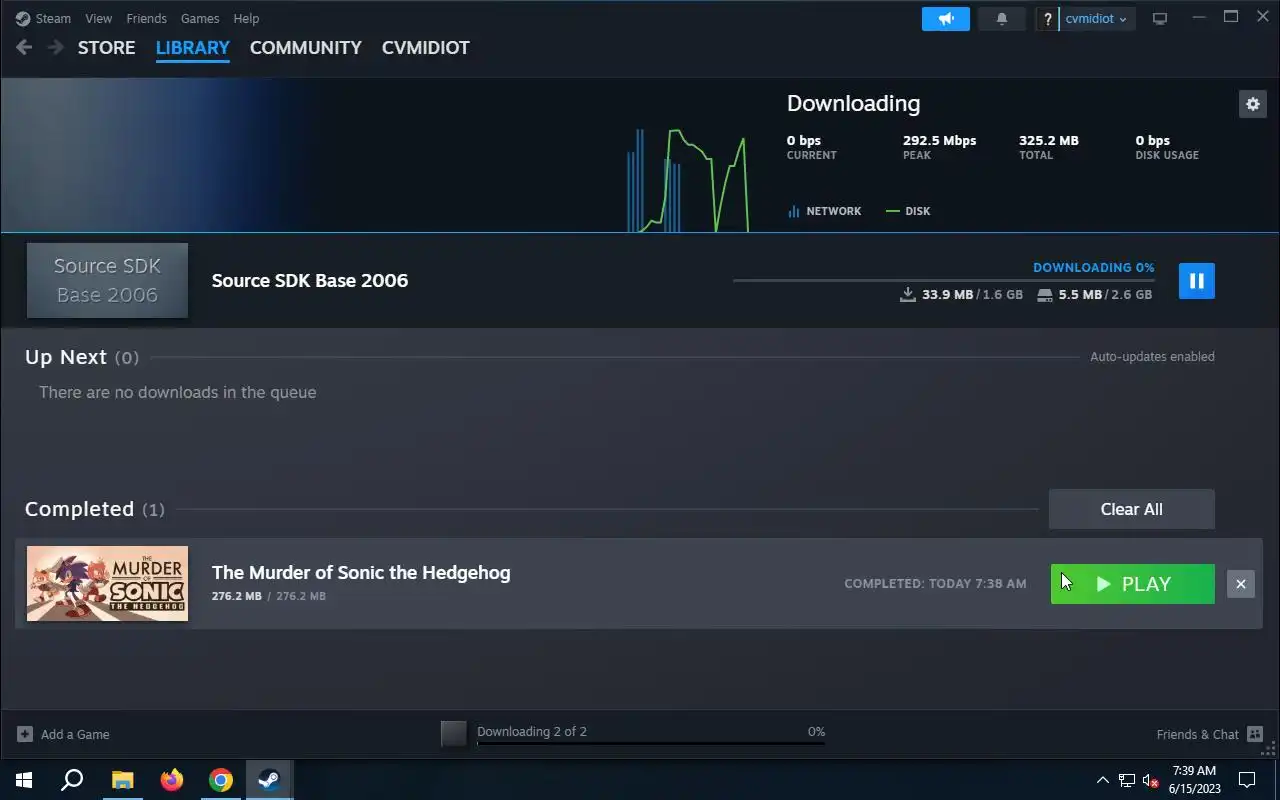The image size is (1280, 800).
Task: Click the Completed heading
Action: (79, 509)
